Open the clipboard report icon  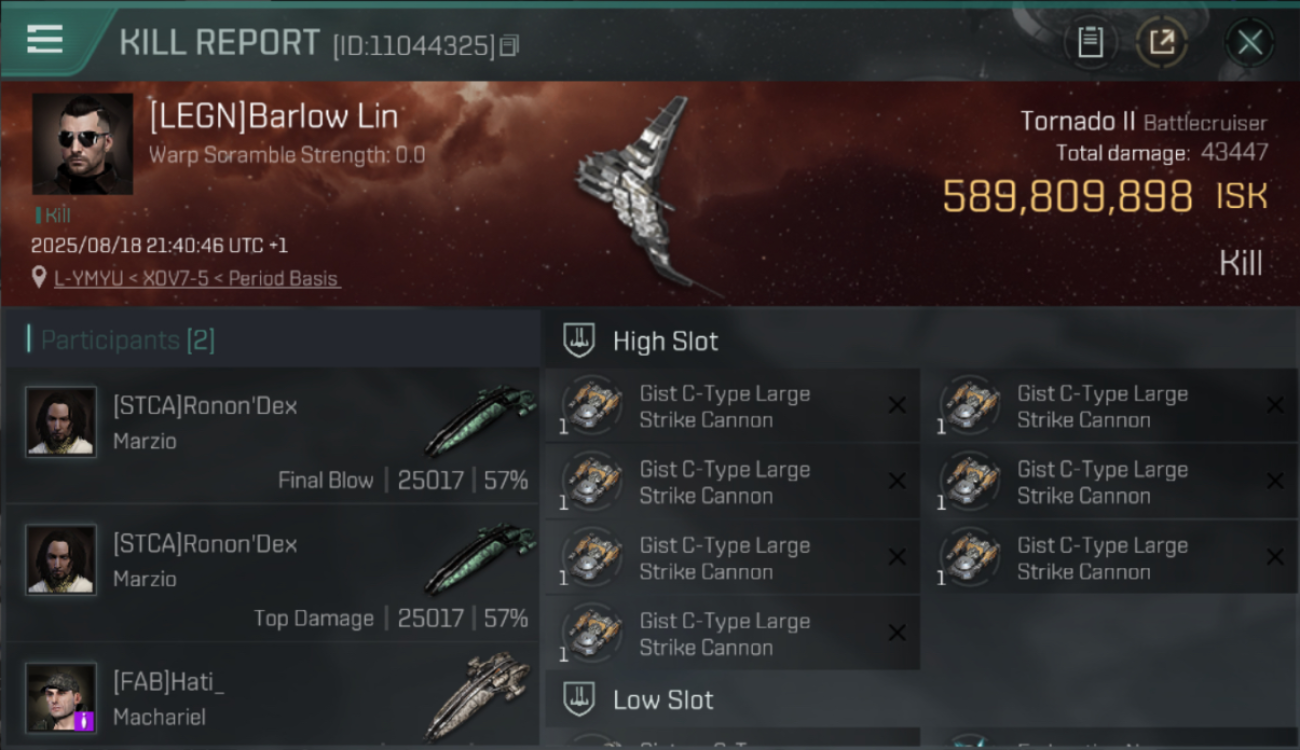tap(1090, 42)
